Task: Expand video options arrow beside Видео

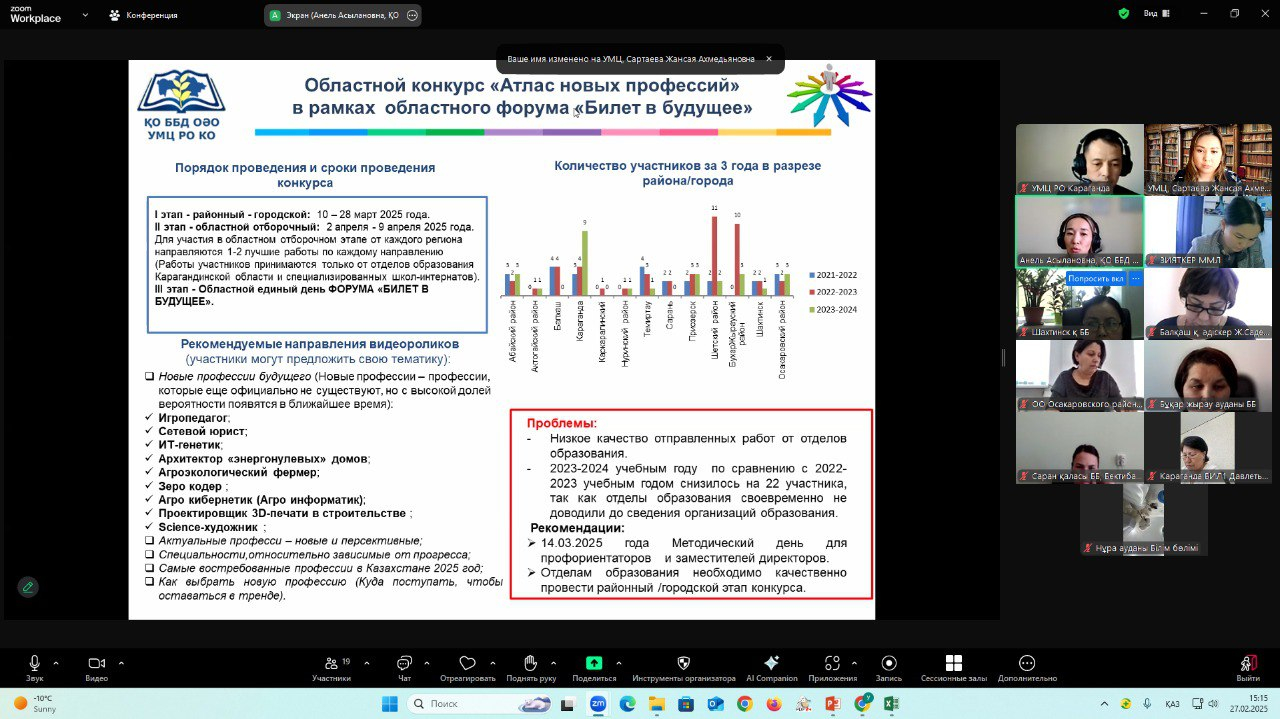Action: (121, 662)
